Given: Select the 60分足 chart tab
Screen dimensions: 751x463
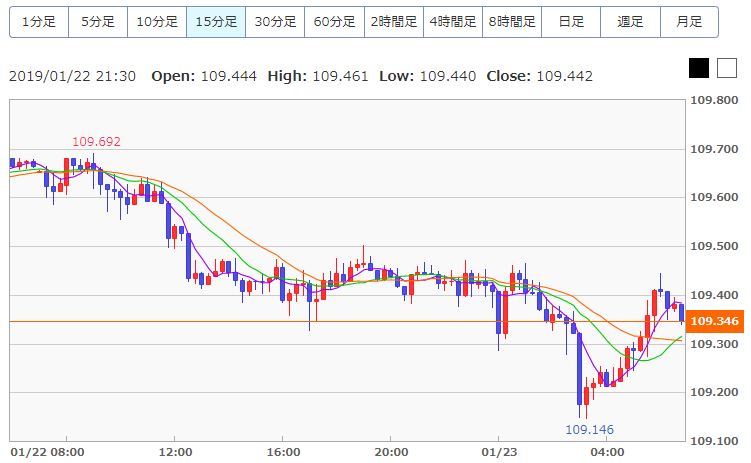Looking at the screenshot, I should tap(334, 22).
